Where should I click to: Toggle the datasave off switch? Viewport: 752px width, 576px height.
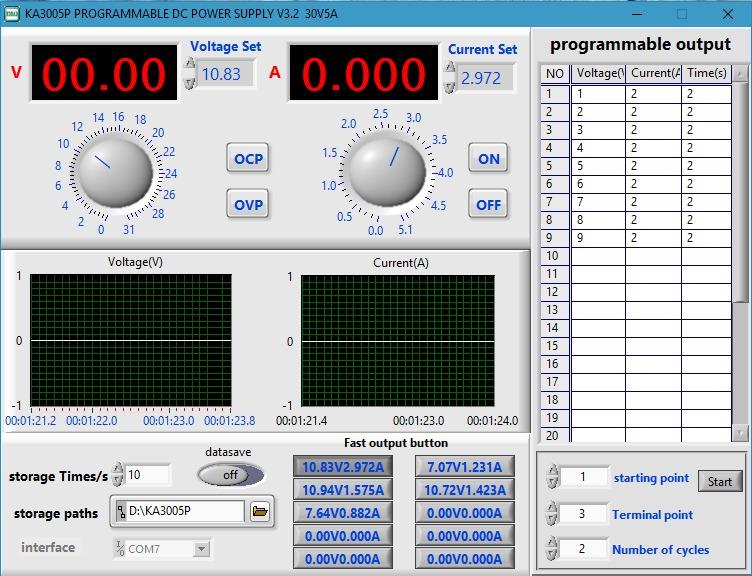pos(231,475)
